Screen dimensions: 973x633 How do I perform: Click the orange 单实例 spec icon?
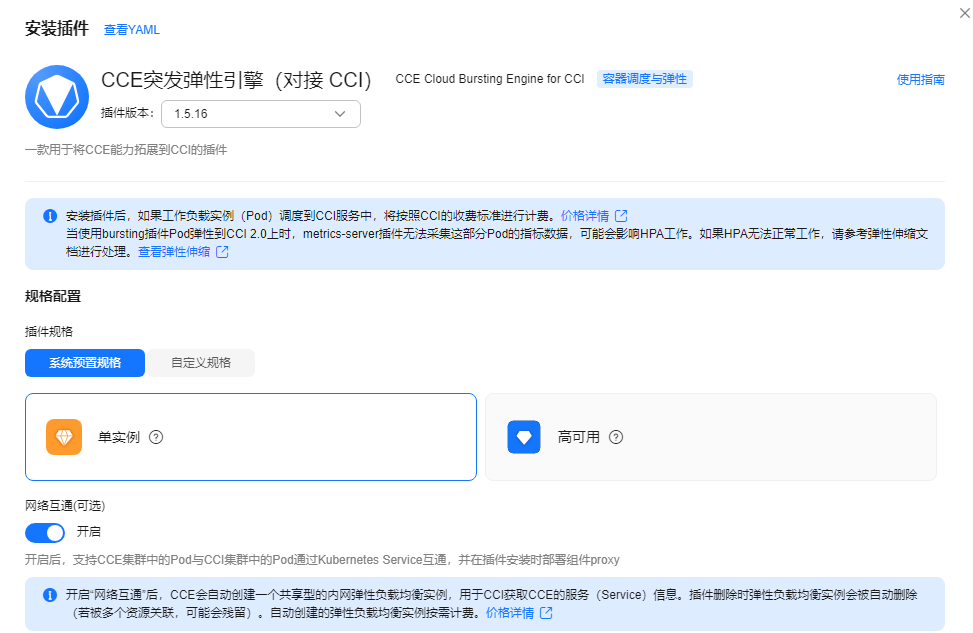pos(64,437)
